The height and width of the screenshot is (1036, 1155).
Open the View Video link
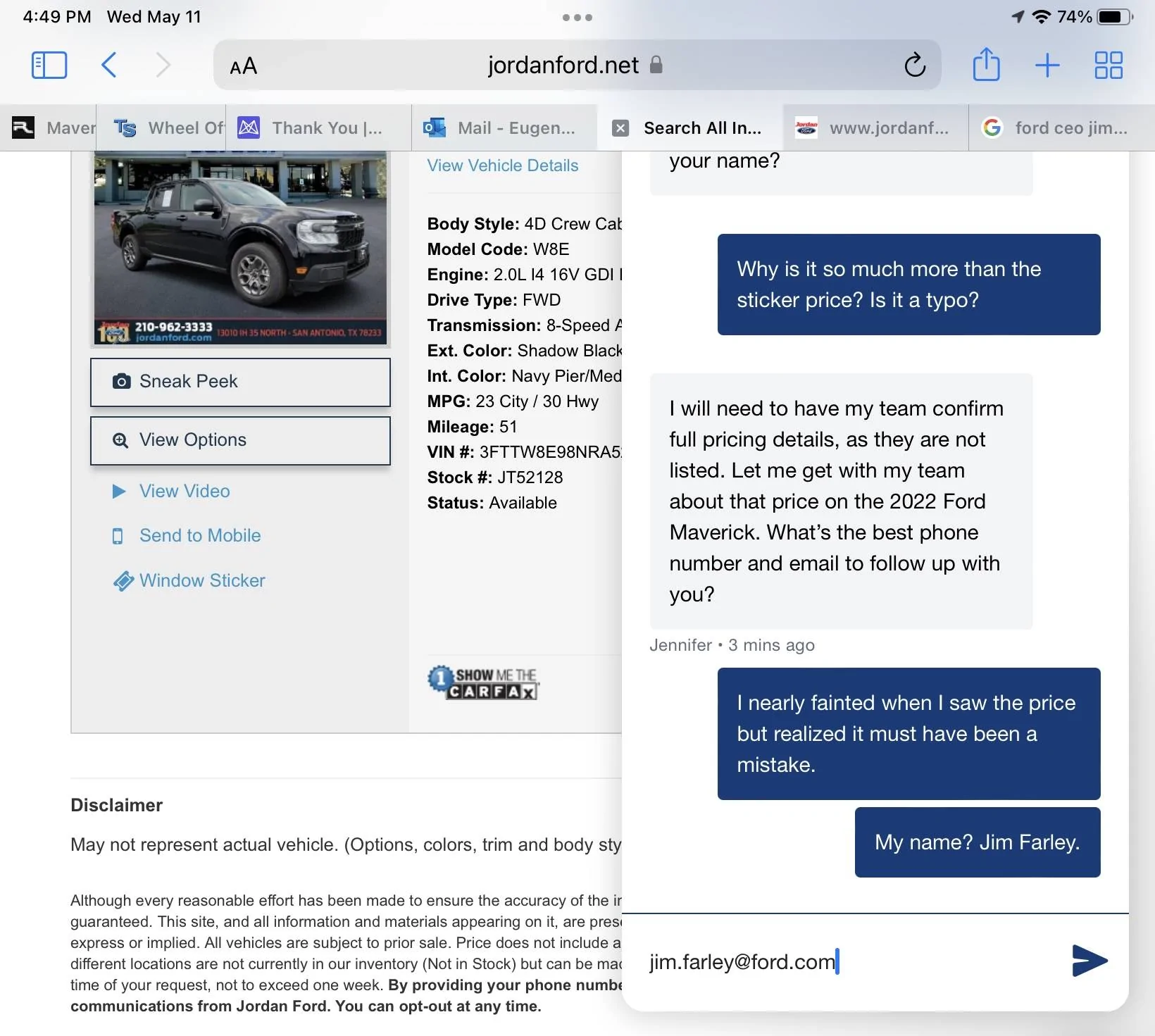click(185, 492)
